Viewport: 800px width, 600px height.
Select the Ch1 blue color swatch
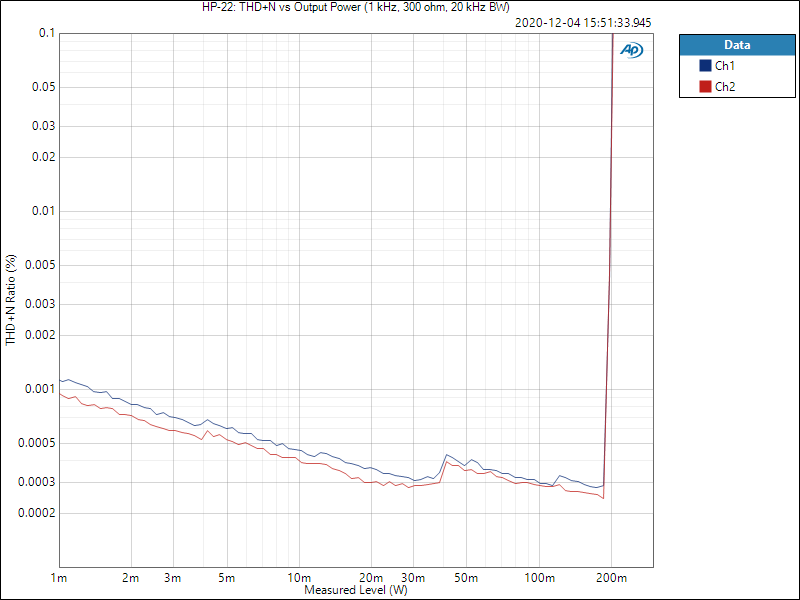705,66
